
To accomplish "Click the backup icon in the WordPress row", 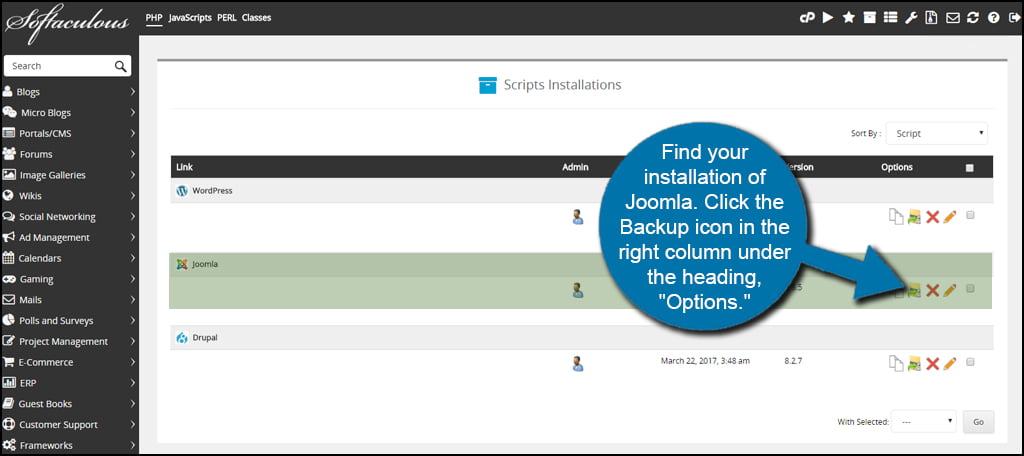I will coord(914,217).
